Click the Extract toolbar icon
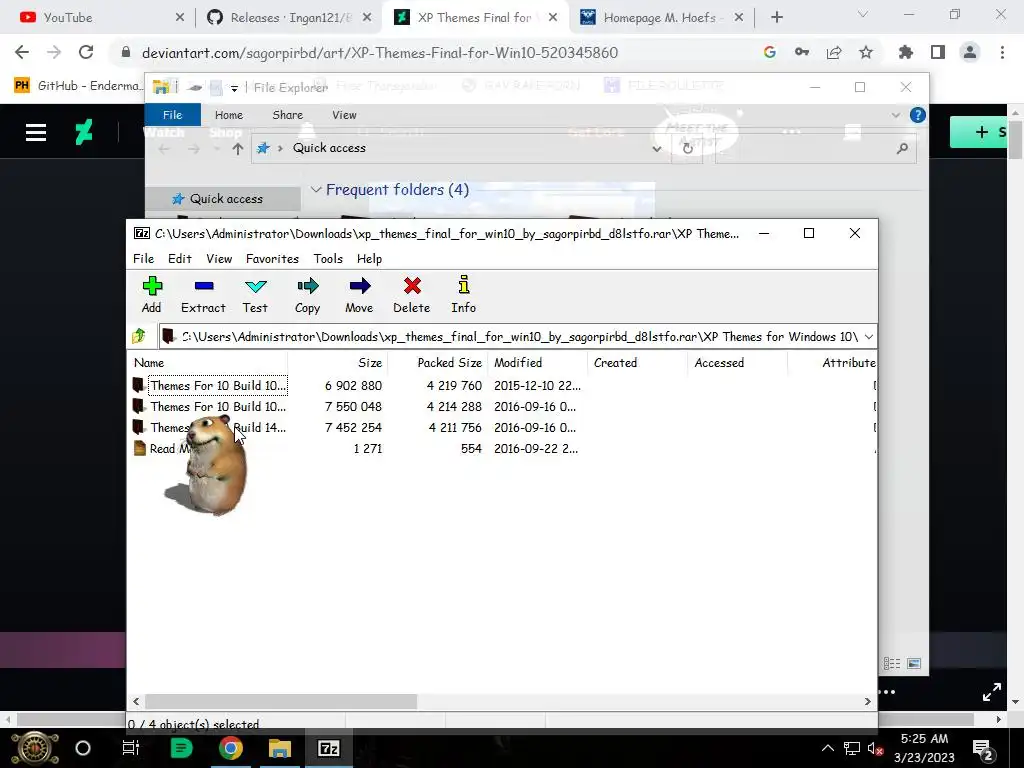 [203, 295]
